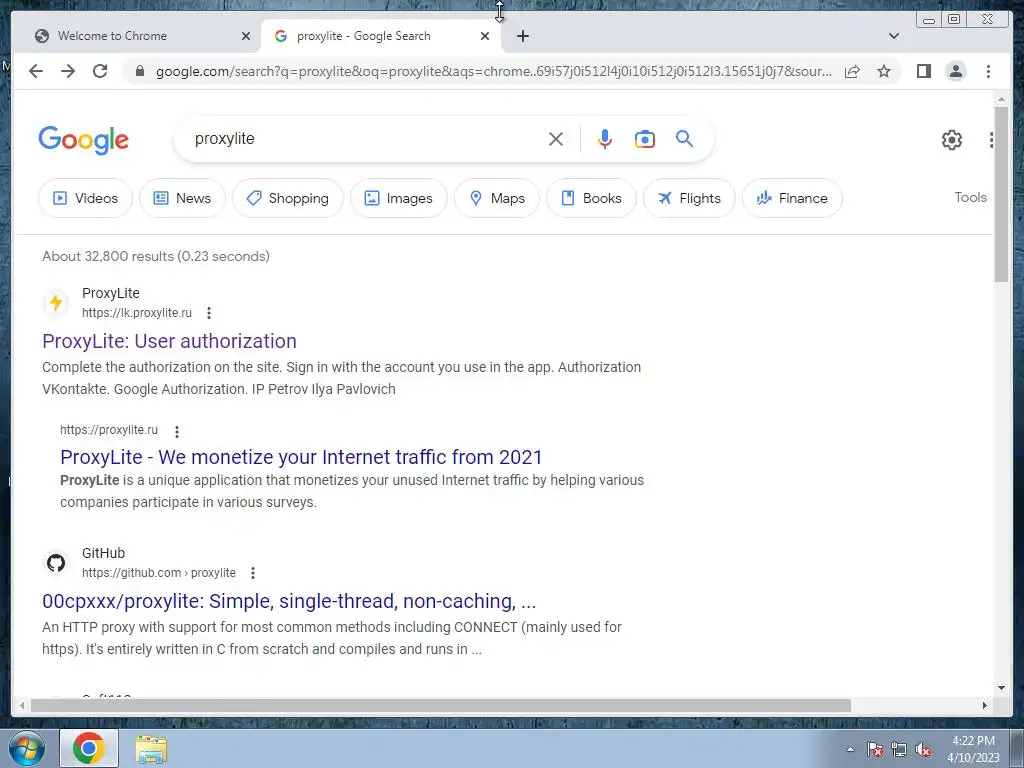Open the Action Center flag icon

875,750
